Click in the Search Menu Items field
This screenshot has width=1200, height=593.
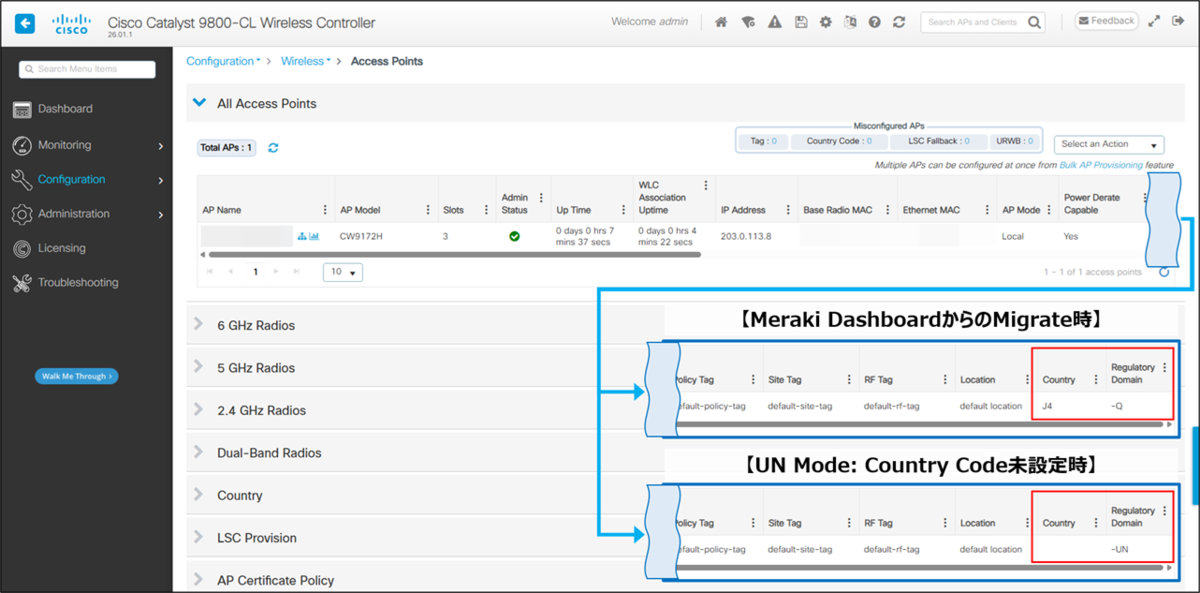tap(87, 69)
